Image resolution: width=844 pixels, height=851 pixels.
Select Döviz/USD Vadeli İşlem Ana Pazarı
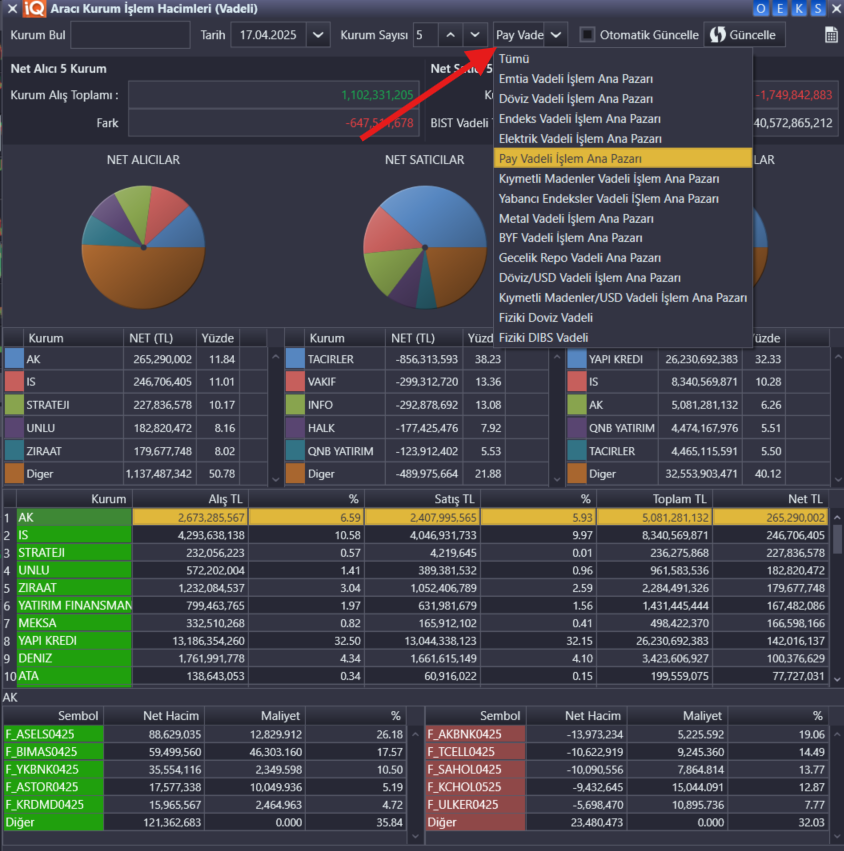point(623,278)
